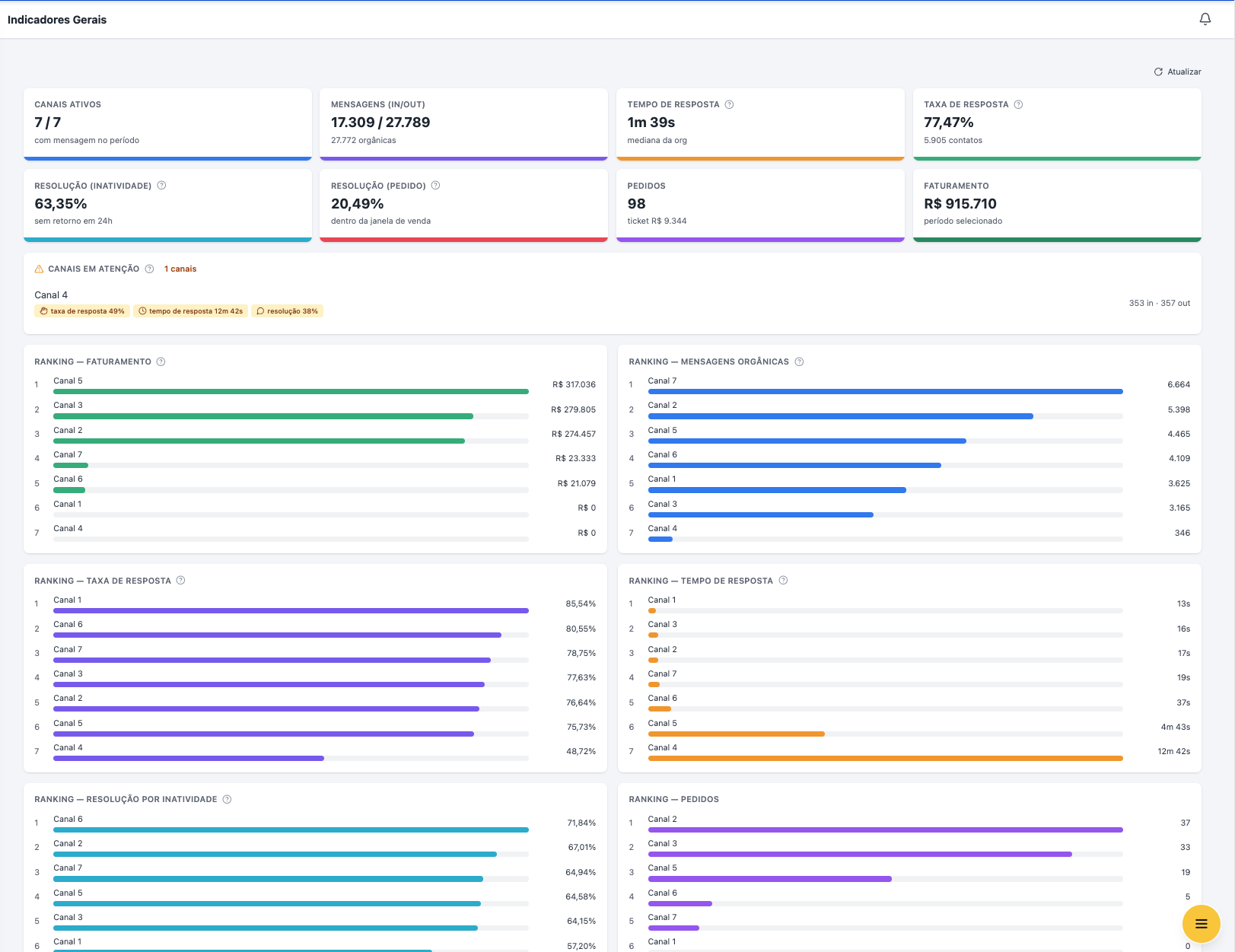The image size is (1235, 952).
Task: Select the Pedidos summary card showing 98
Action: click(x=760, y=205)
